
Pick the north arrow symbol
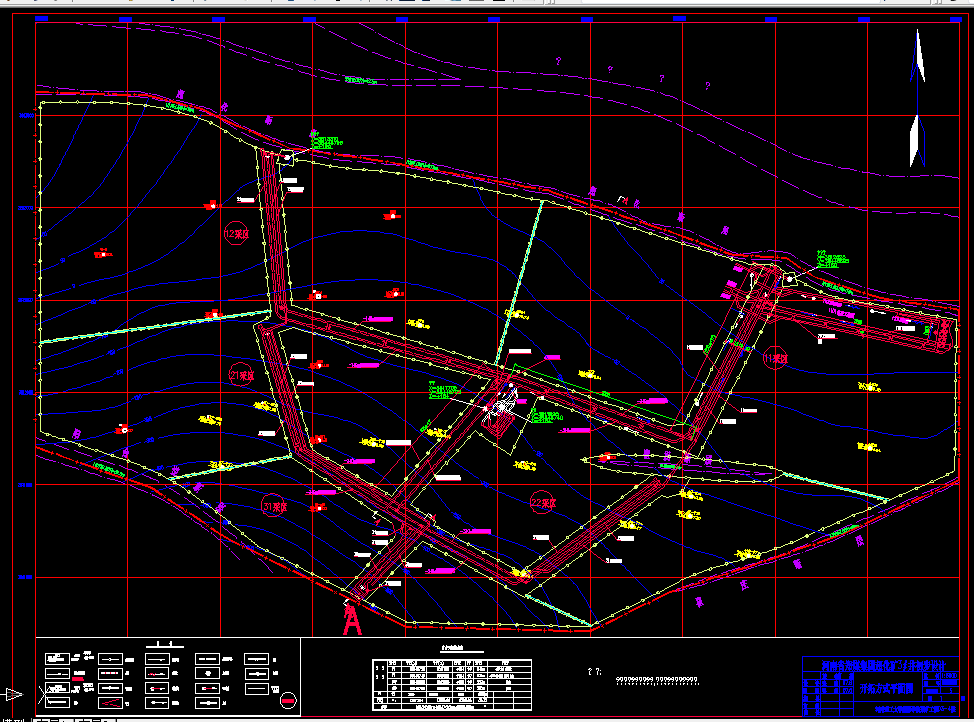(x=917, y=98)
